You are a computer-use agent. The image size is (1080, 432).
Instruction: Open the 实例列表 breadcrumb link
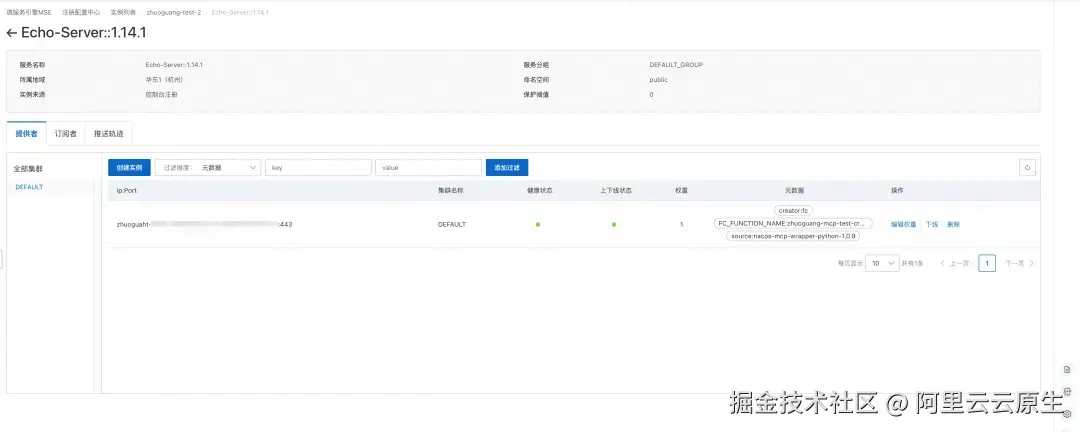point(123,12)
